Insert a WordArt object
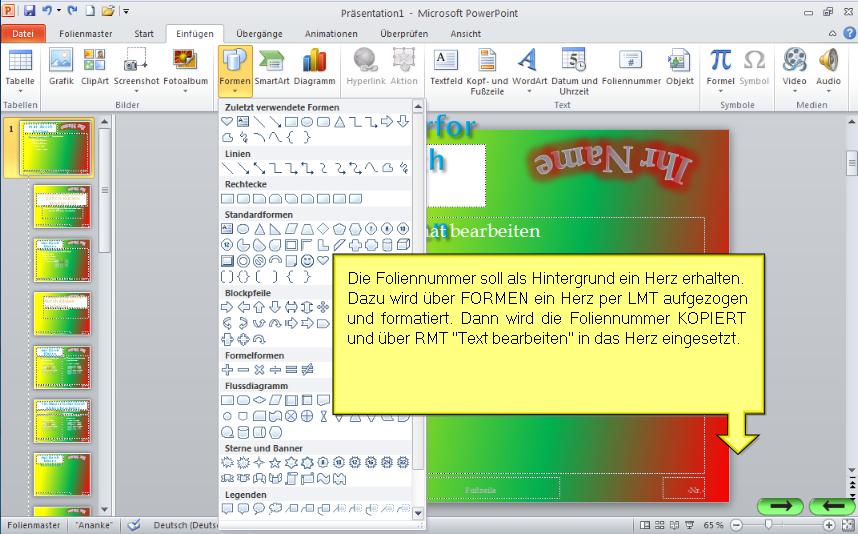This screenshot has height=534, width=858. tap(530, 68)
